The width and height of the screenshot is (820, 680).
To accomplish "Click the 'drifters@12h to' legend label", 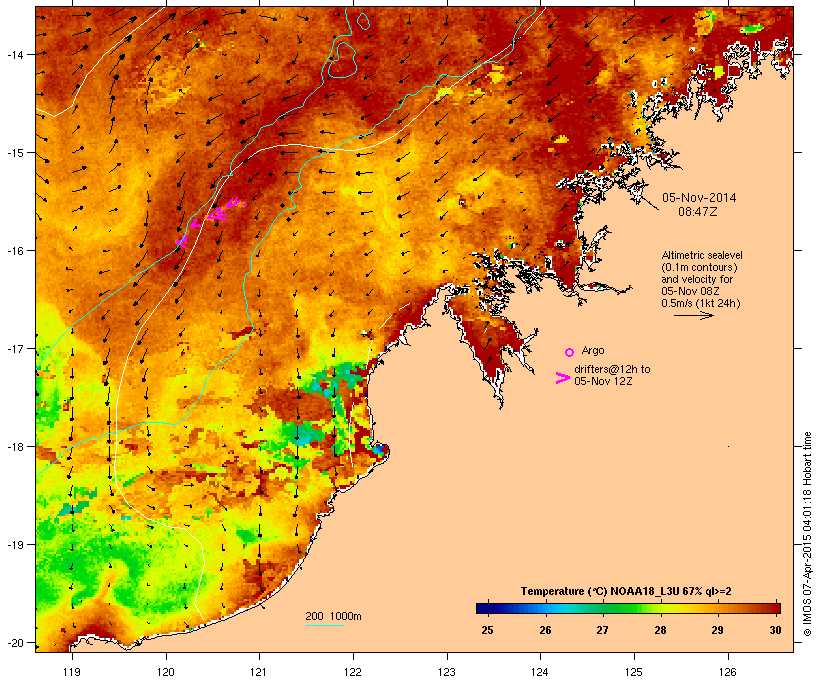I will pos(612,369).
